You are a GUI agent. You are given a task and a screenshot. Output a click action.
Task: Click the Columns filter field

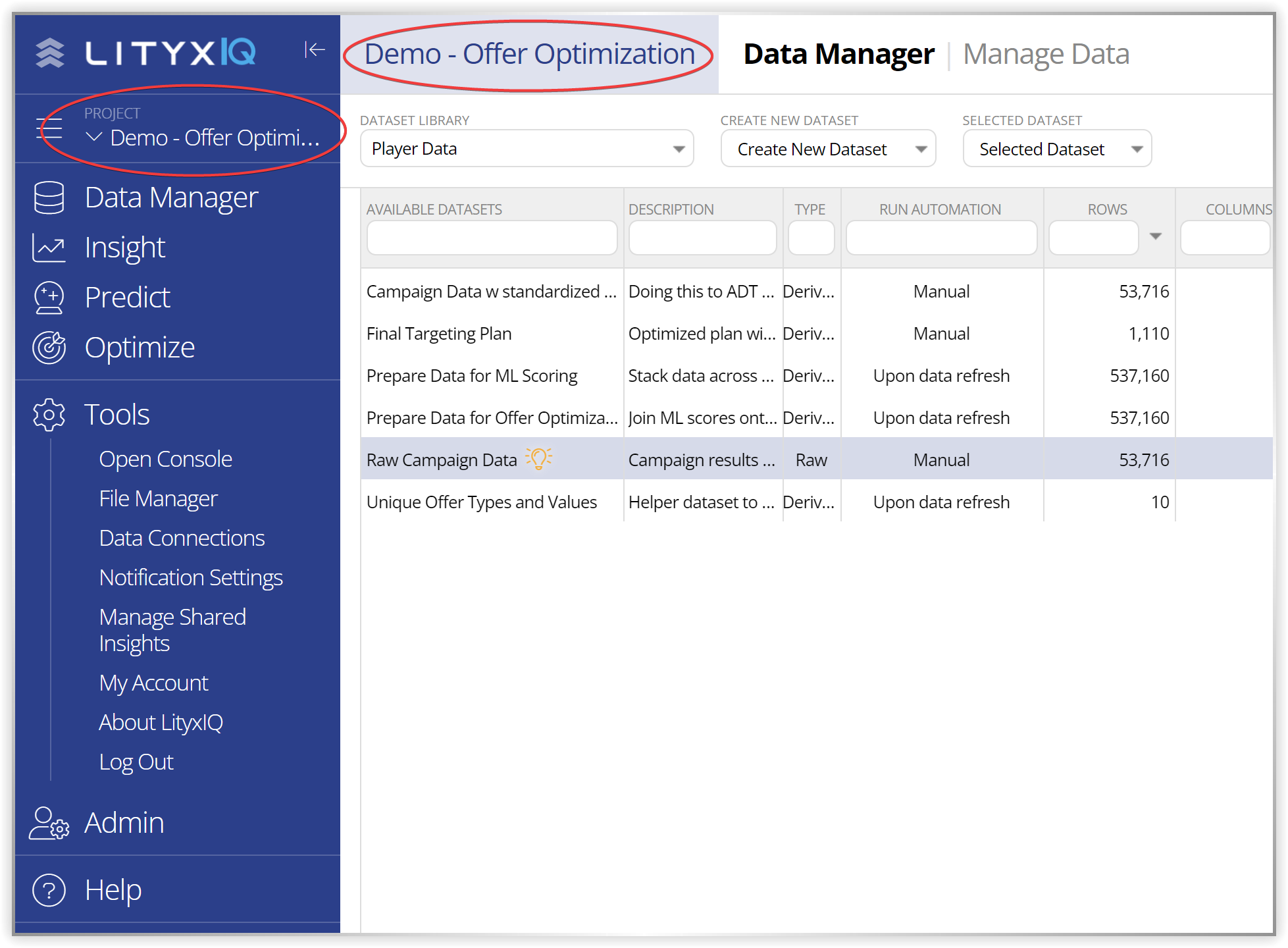(x=1225, y=238)
